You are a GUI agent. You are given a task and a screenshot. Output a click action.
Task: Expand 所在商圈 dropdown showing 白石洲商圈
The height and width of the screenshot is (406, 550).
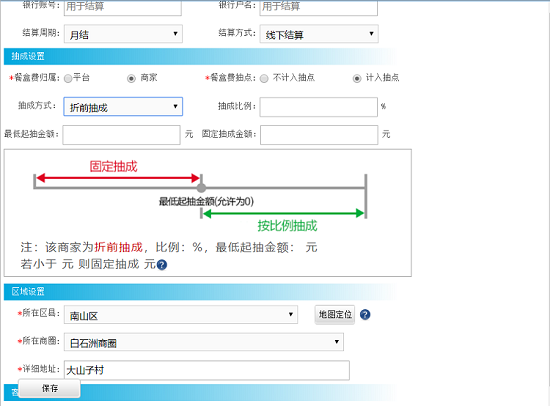click(204, 342)
